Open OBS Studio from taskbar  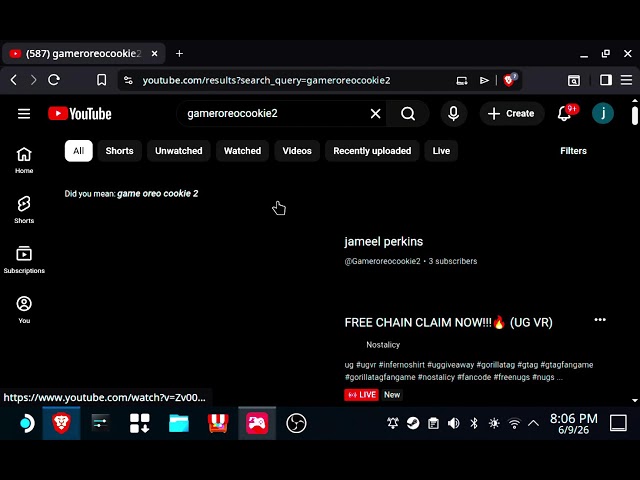tap(296, 423)
